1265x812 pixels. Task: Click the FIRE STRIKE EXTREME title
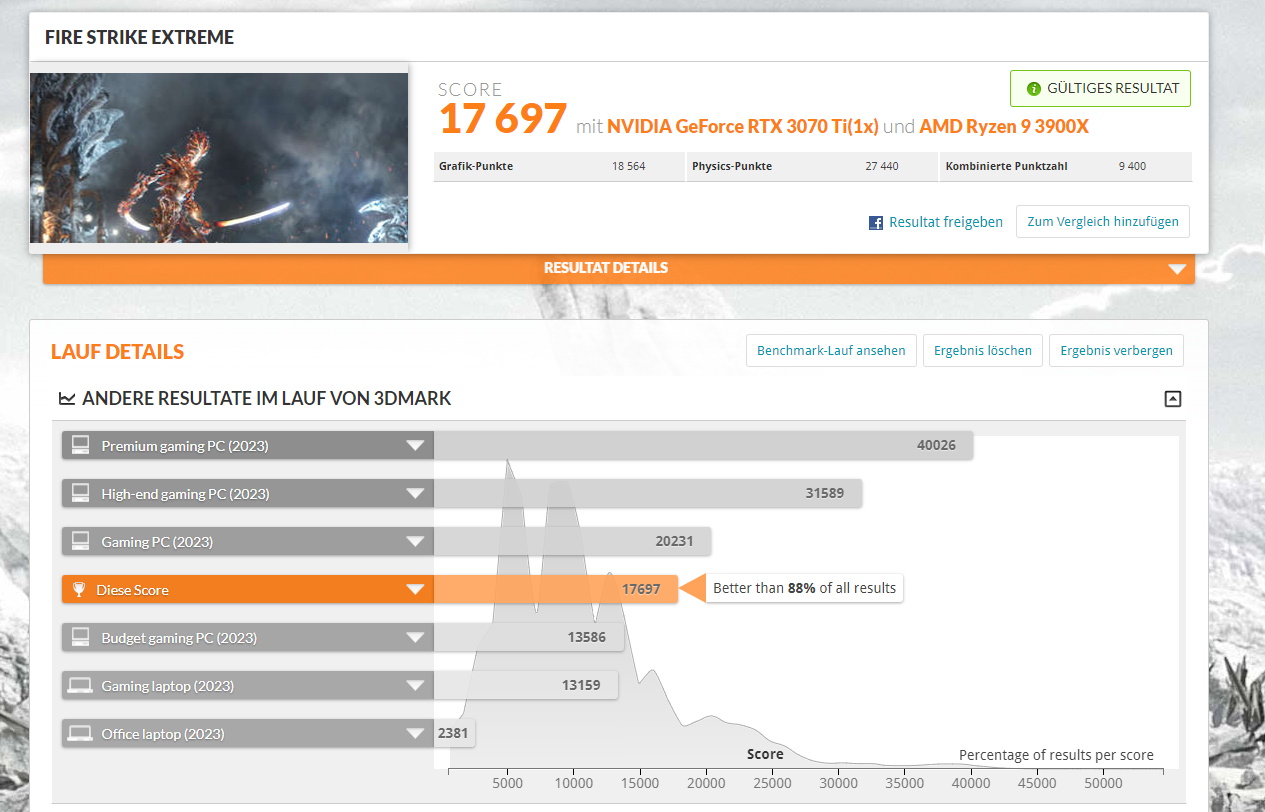(x=139, y=38)
